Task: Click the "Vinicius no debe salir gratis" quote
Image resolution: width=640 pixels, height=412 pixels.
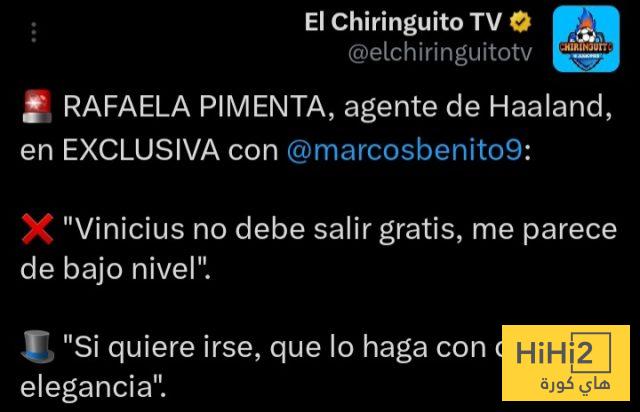Action: click(x=259, y=229)
